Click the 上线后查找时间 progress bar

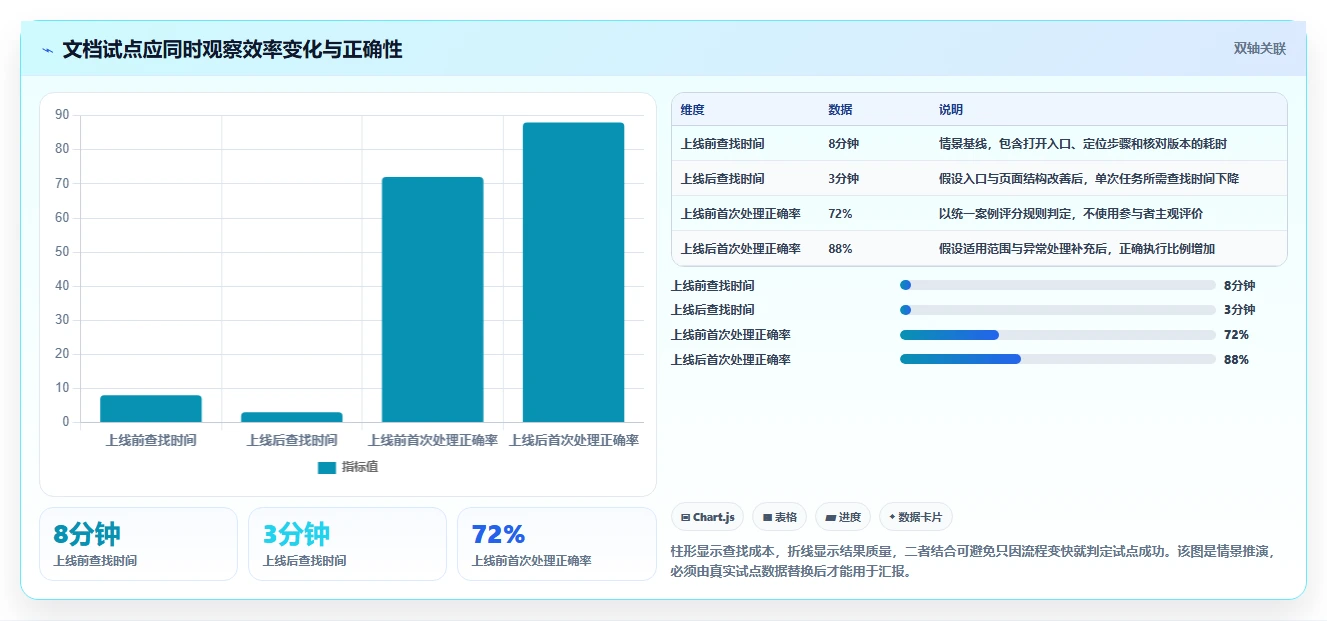pos(1058,310)
